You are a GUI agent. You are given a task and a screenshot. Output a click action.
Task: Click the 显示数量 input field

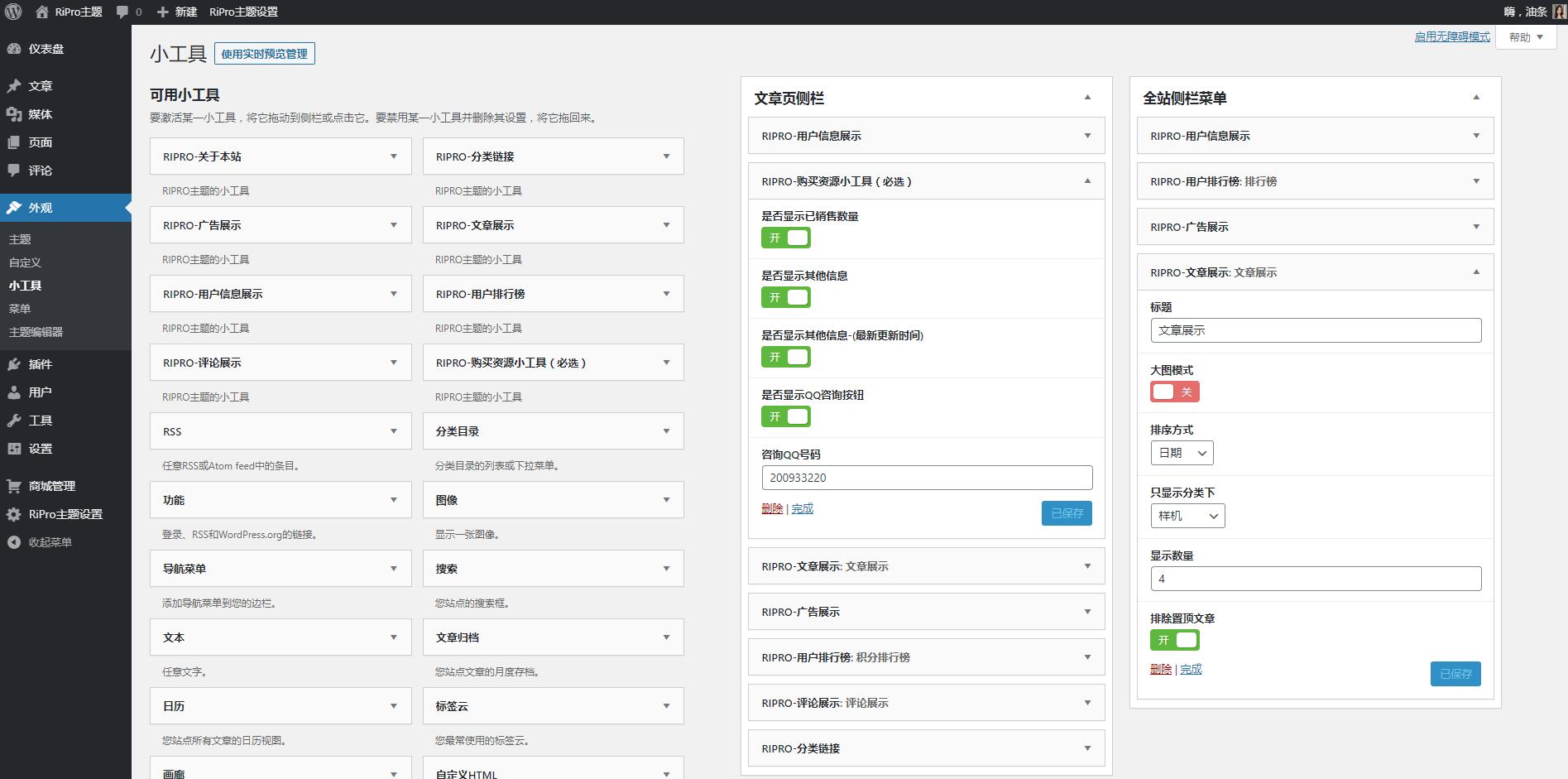tap(1316, 579)
